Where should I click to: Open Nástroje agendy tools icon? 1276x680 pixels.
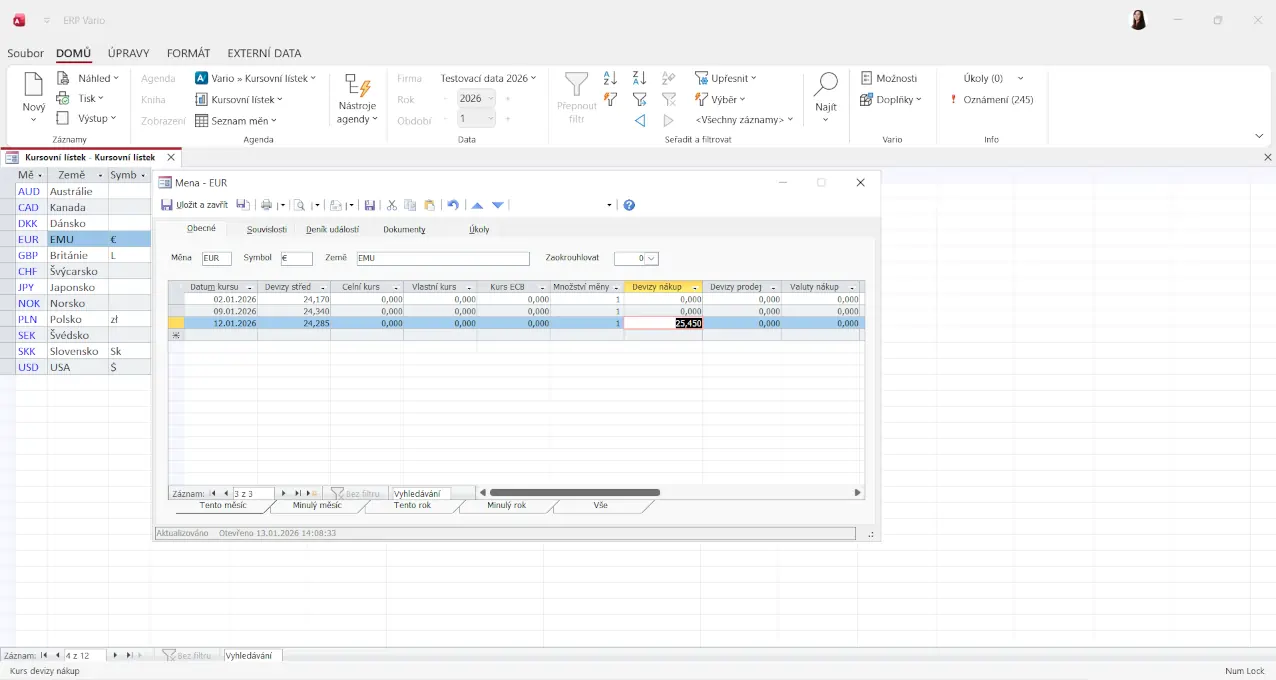point(357,88)
